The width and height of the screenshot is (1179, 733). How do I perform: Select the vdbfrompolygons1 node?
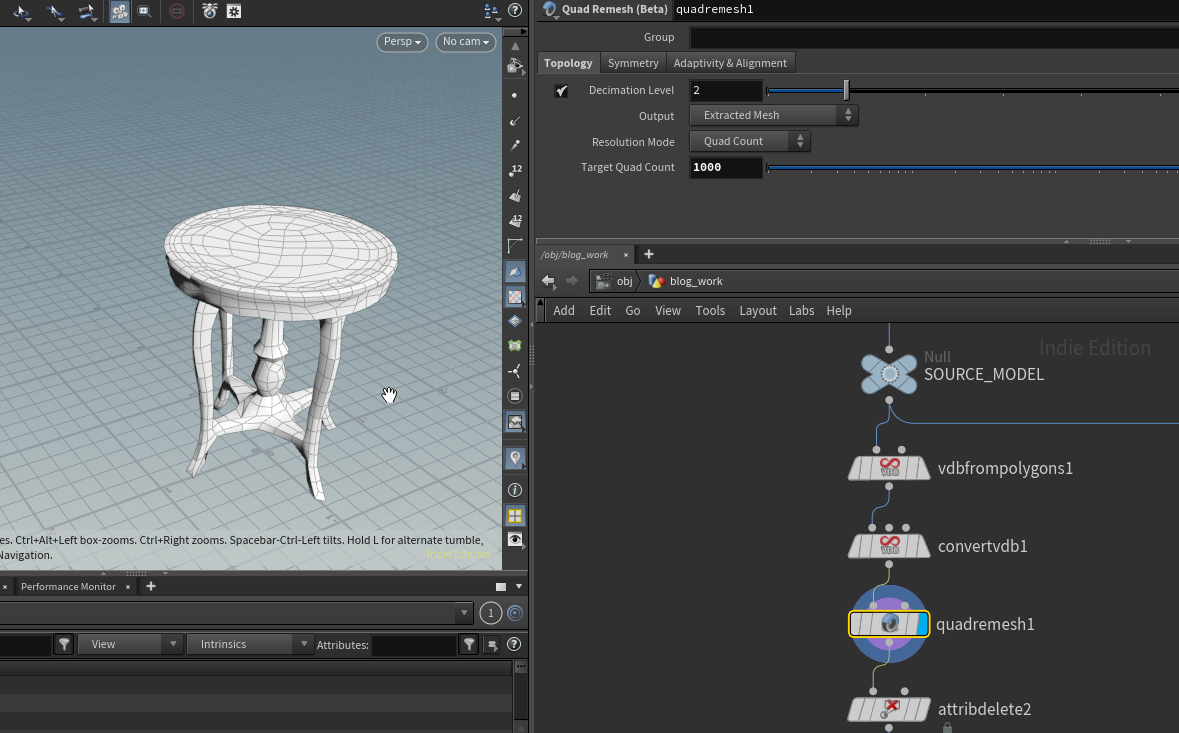click(x=889, y=468)
